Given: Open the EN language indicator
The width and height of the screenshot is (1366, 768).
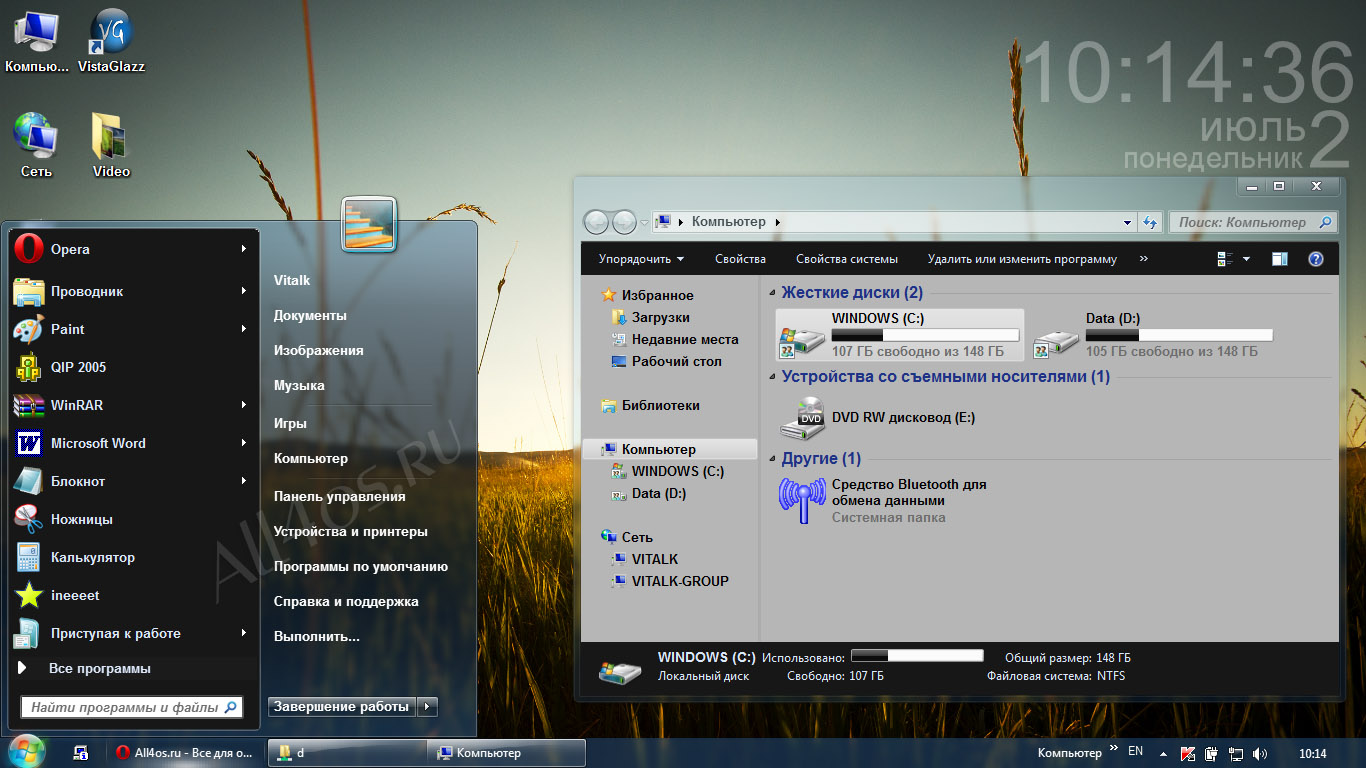Looking at the screenshot, I should point(1136,751).
